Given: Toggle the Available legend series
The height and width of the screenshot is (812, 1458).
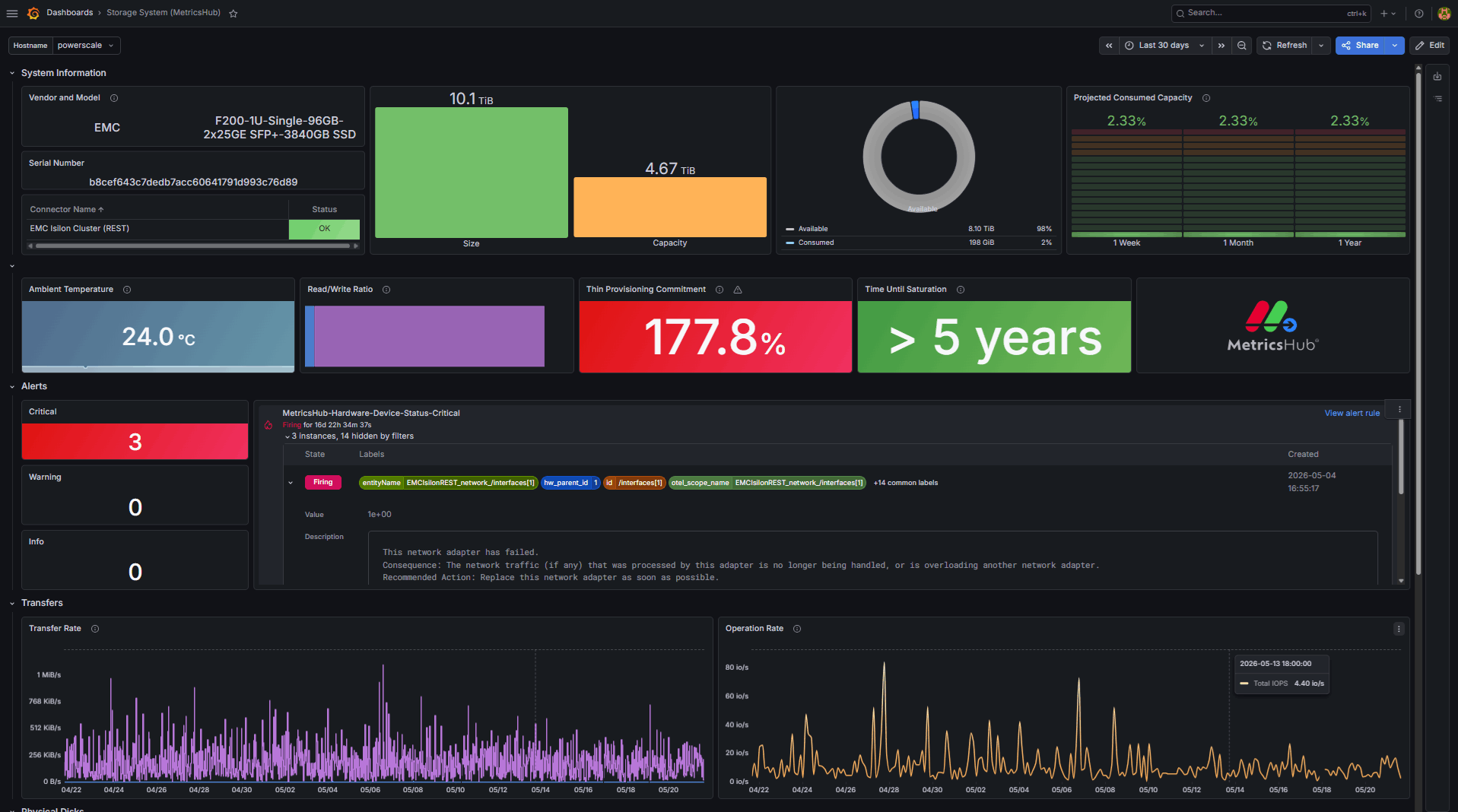Looking at the screenshot, I should pyautogui.click(x=812, y=229).
